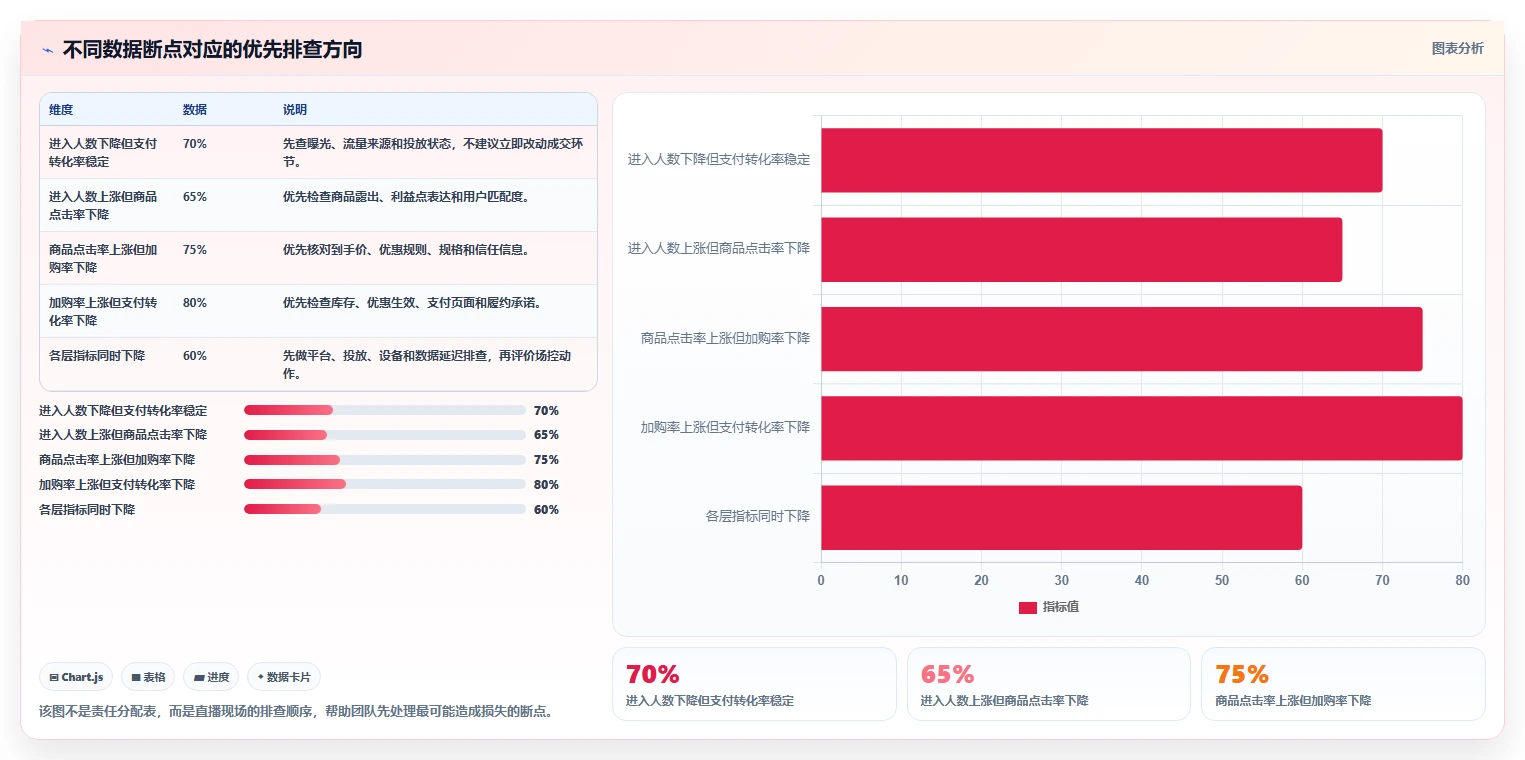Click the 60% value in table
The image size is (1525, 760).
tap(195, 356)
